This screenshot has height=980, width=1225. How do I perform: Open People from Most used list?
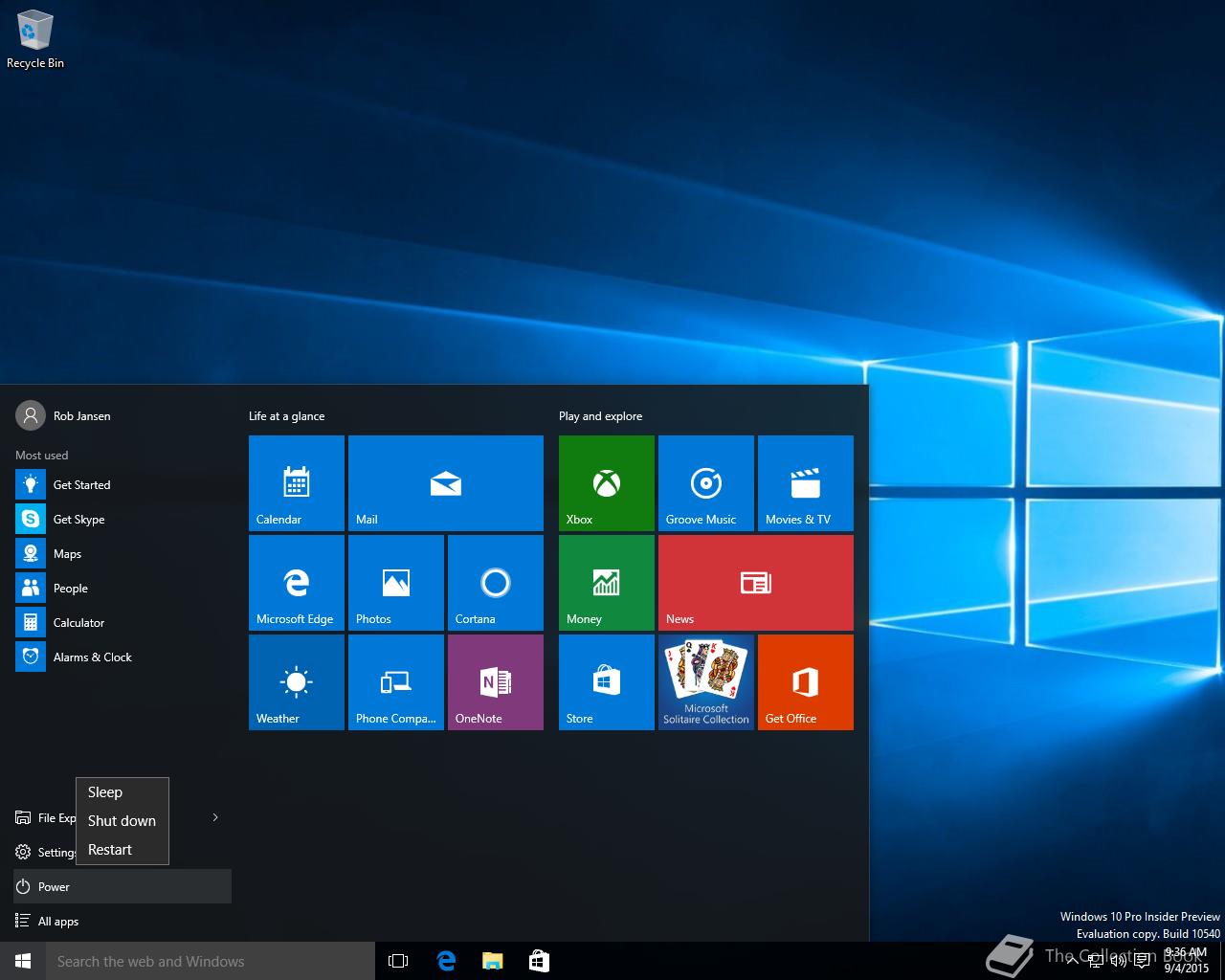(x=122, y=589)
